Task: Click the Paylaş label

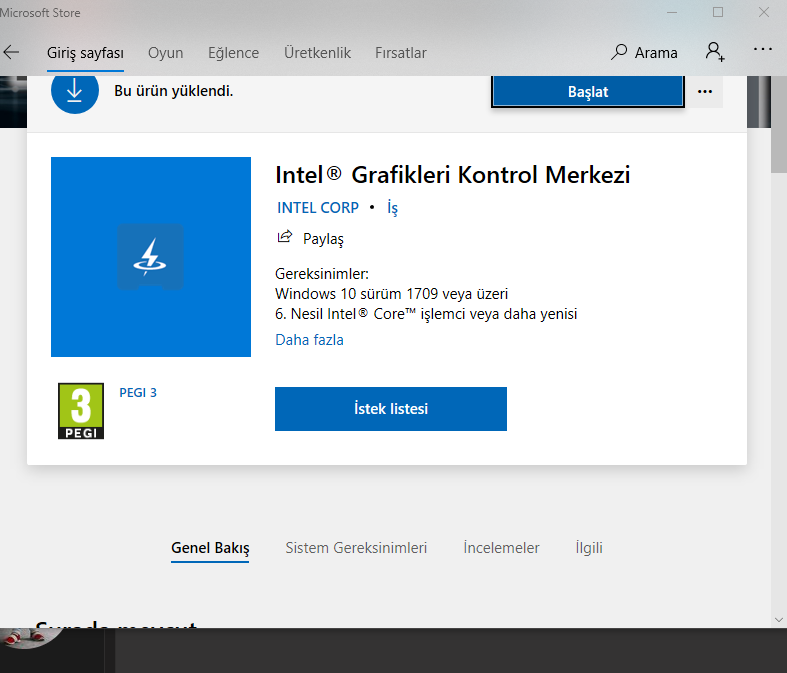Action: pyautogui.click(x=323, y=239)
